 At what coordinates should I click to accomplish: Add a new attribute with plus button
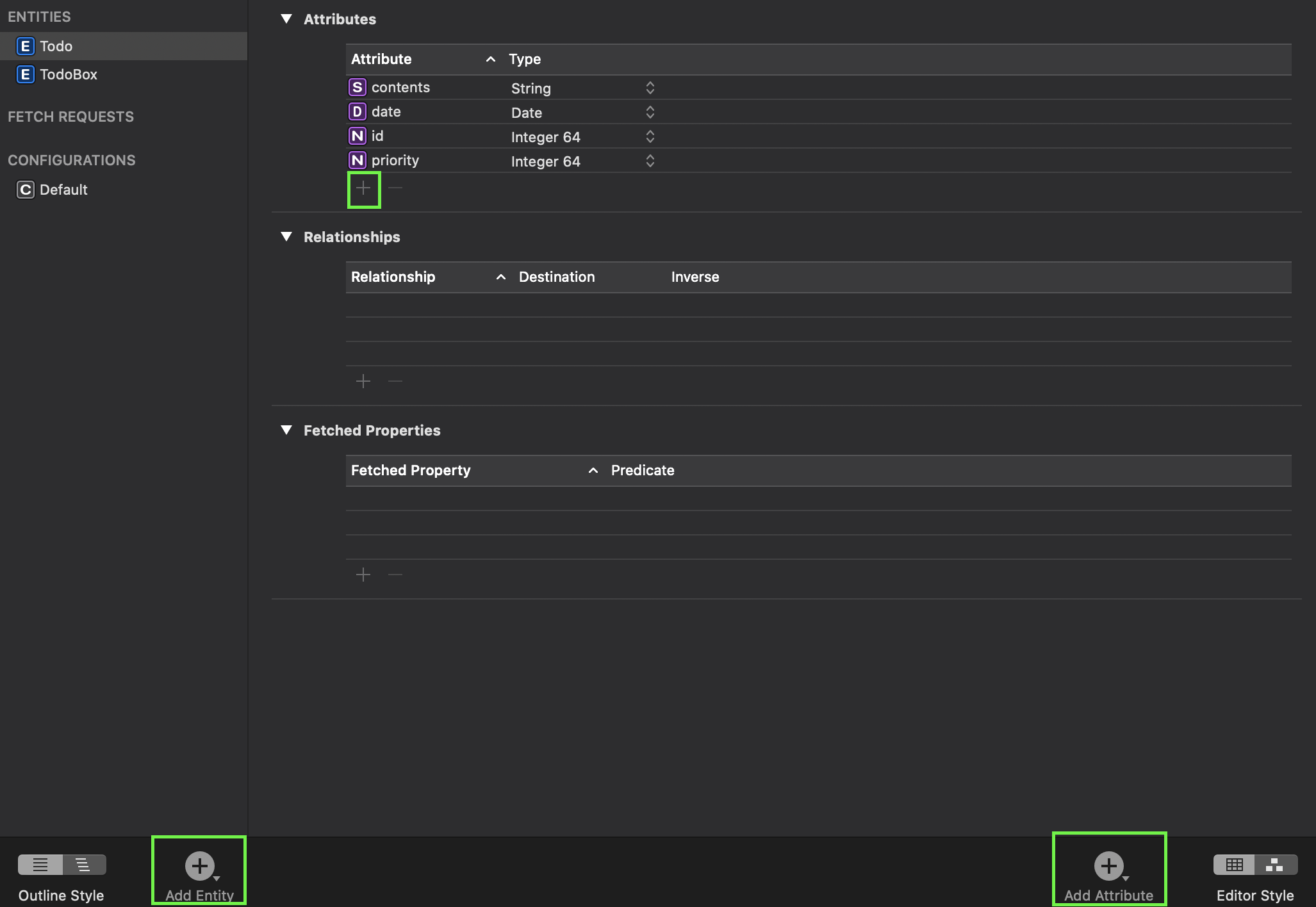pyautogui.click(x=363, y=188)
